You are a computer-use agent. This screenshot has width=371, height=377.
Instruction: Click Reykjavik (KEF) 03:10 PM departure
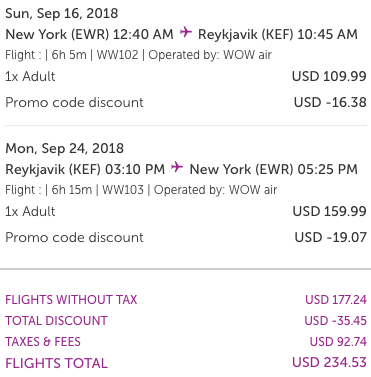pyautogui.click(x=85, y=169)
